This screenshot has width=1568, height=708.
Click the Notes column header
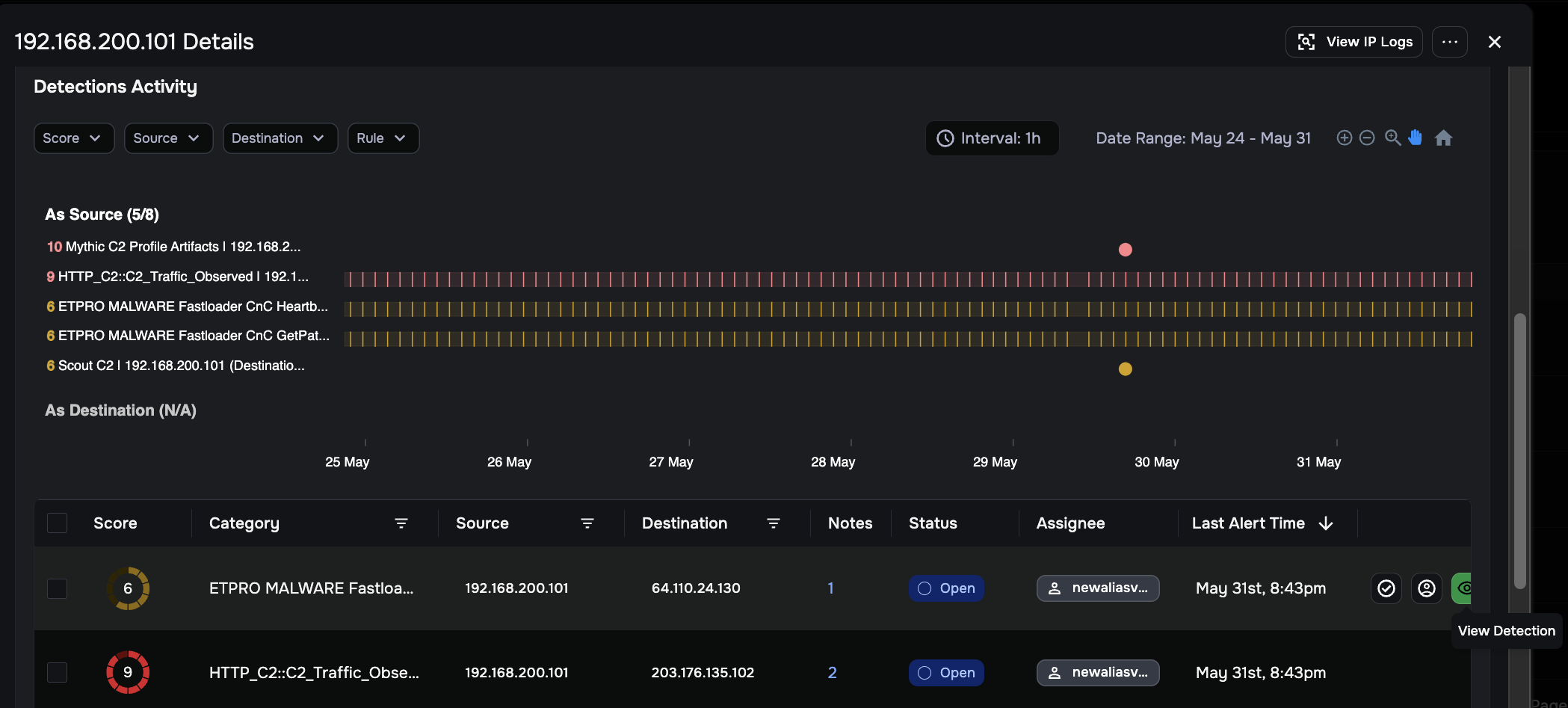pos(850,523)
